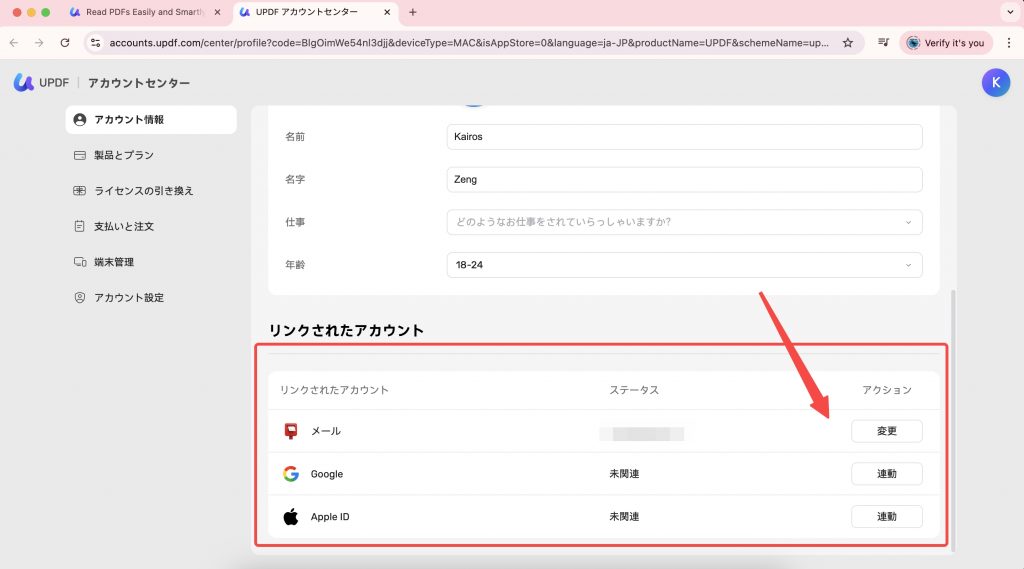The height and width of the screenshot is (569, 1024).
Task: Click 連動 button for Apple ID
Action: pyautogui.click(x=886, y=517)
